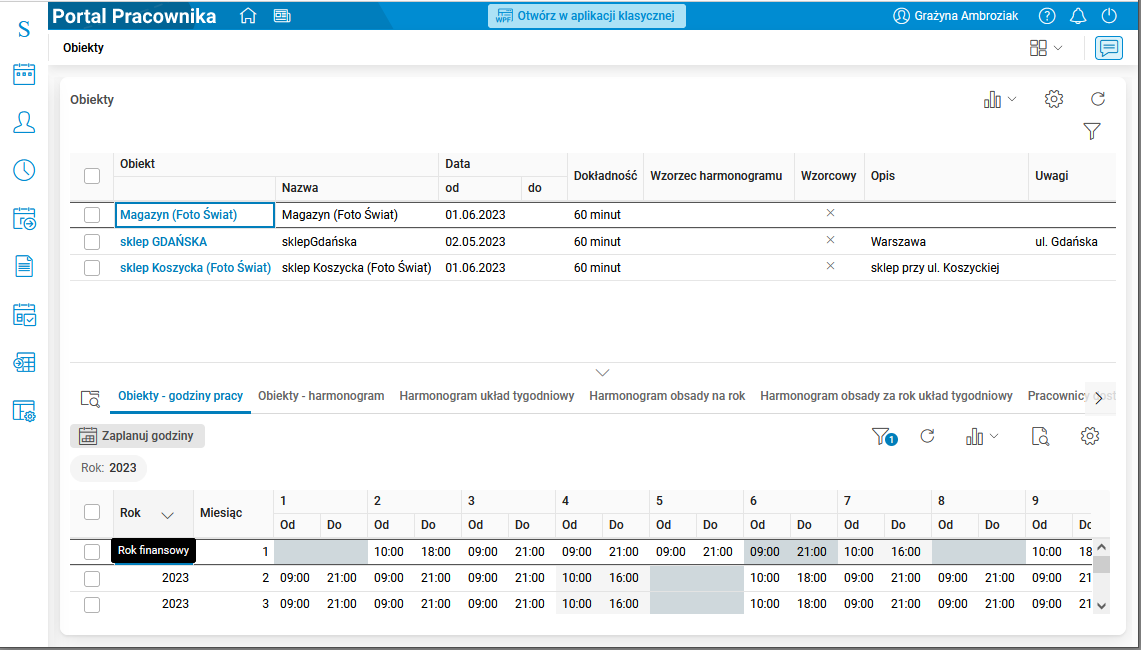Click Zaplanuj godziny button
The height and width of the screenshot is (650, 1141).
coord(138,436)
